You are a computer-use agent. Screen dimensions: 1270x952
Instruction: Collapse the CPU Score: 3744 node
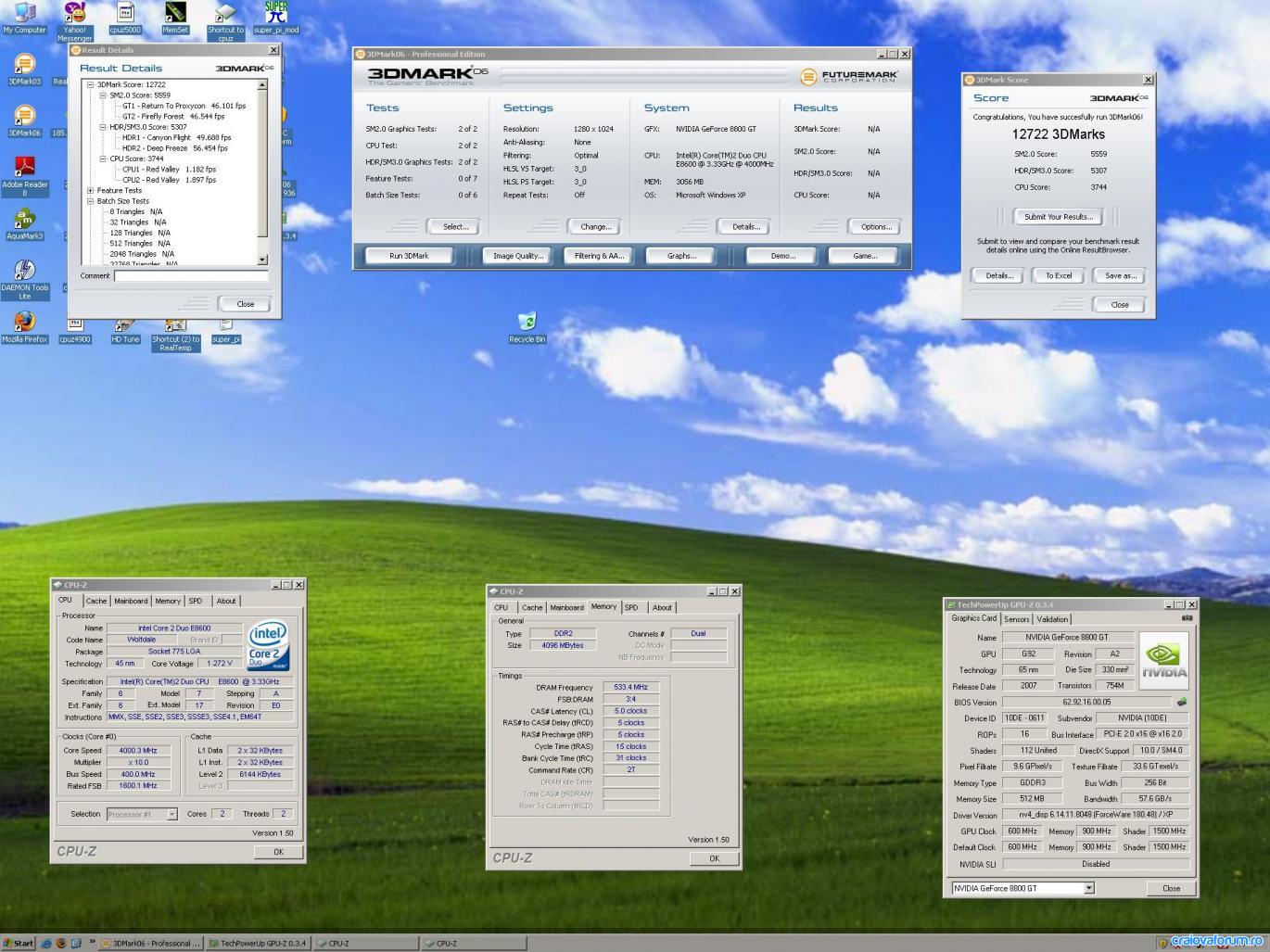(x=103, y=159)
